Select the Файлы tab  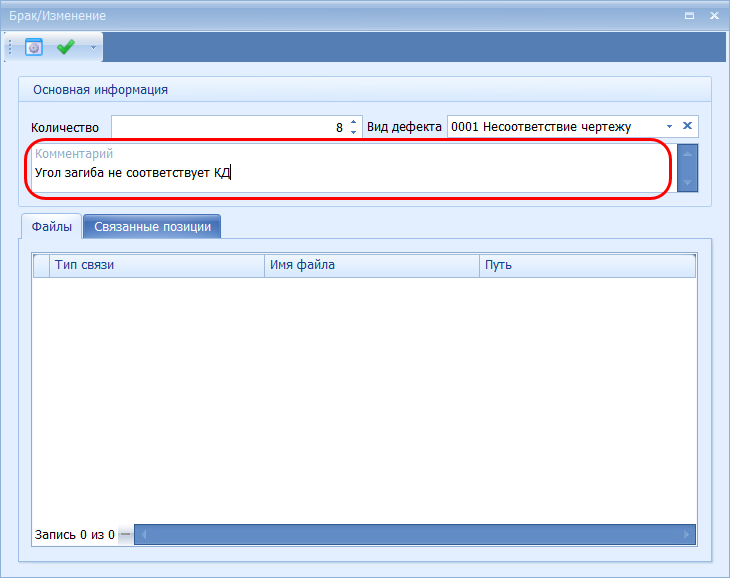pos(51,227)
